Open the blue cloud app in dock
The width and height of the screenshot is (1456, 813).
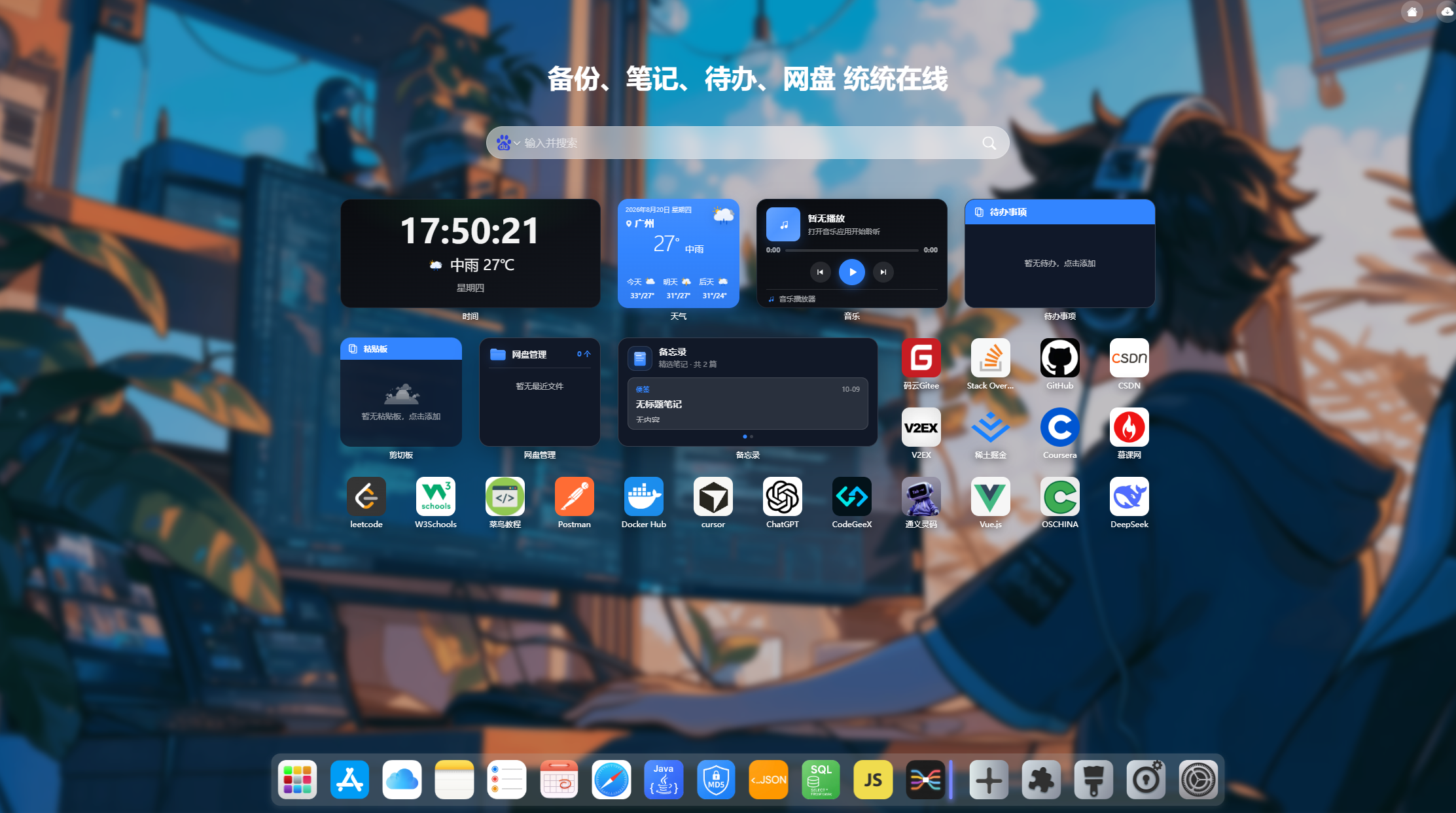[402, 780]
